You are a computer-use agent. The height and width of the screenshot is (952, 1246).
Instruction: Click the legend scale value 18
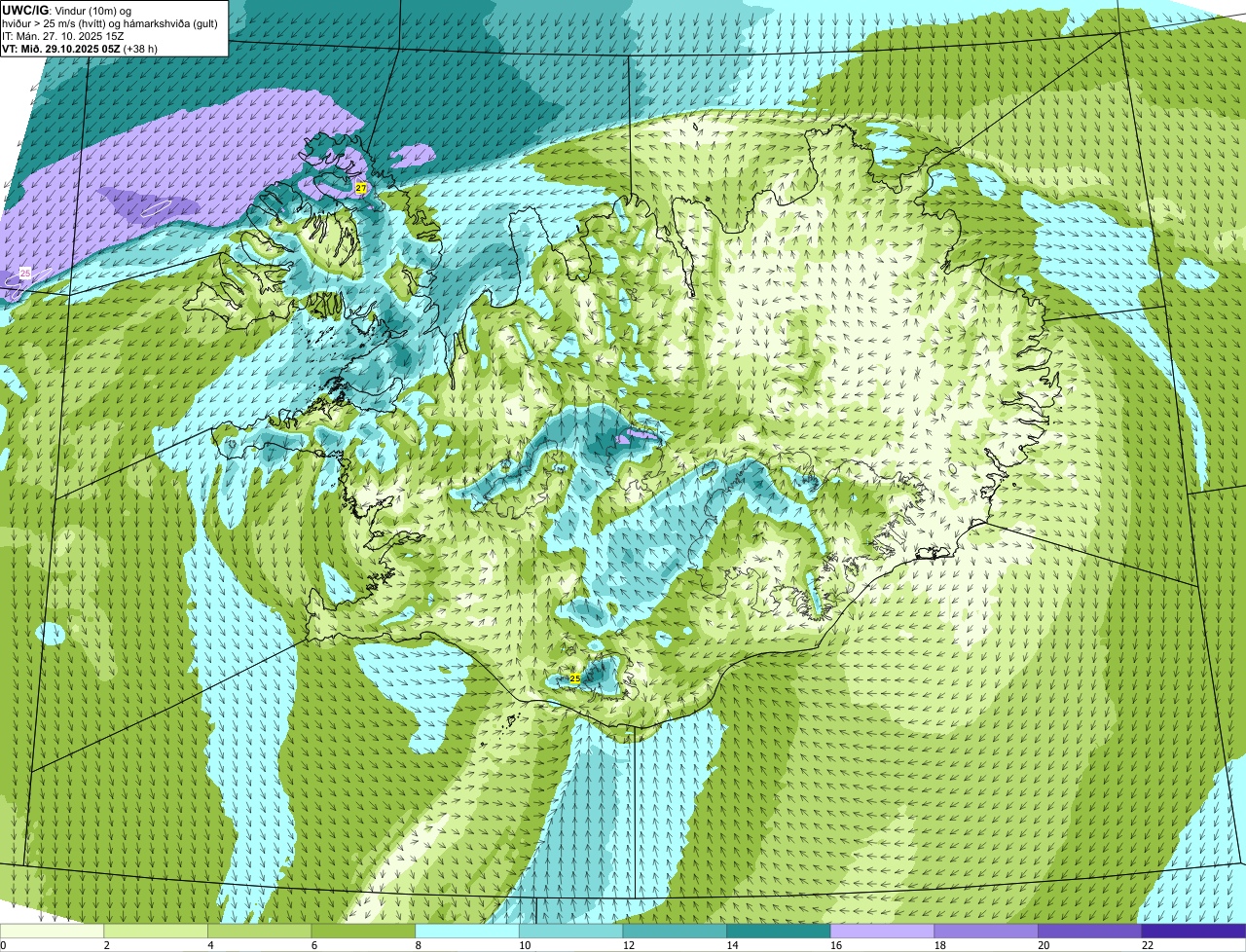pos(940,945)
